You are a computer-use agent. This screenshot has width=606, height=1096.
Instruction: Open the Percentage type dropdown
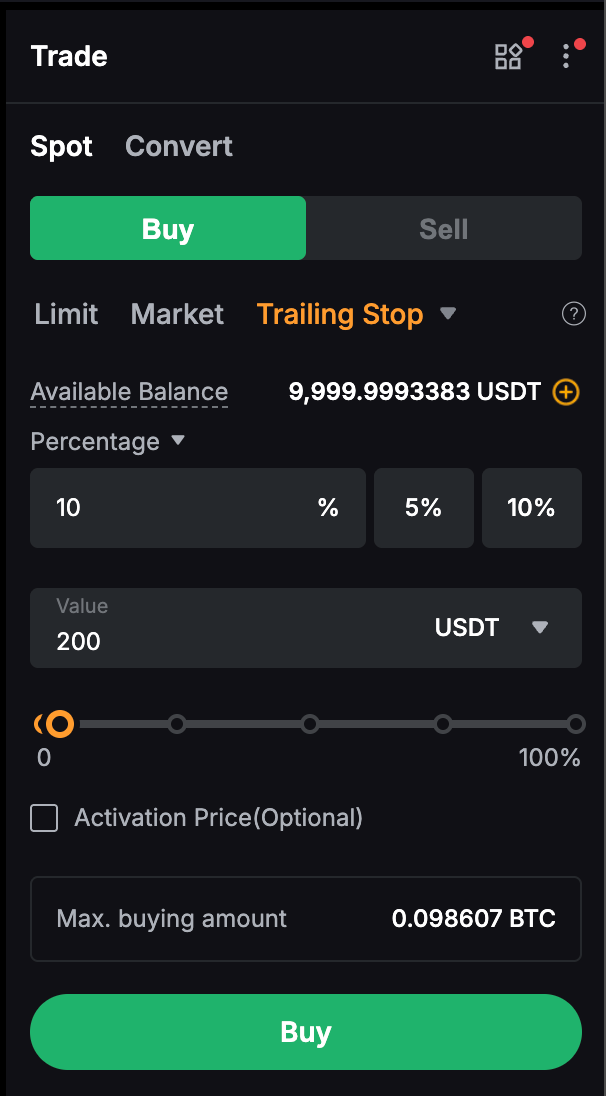[178, 441]
